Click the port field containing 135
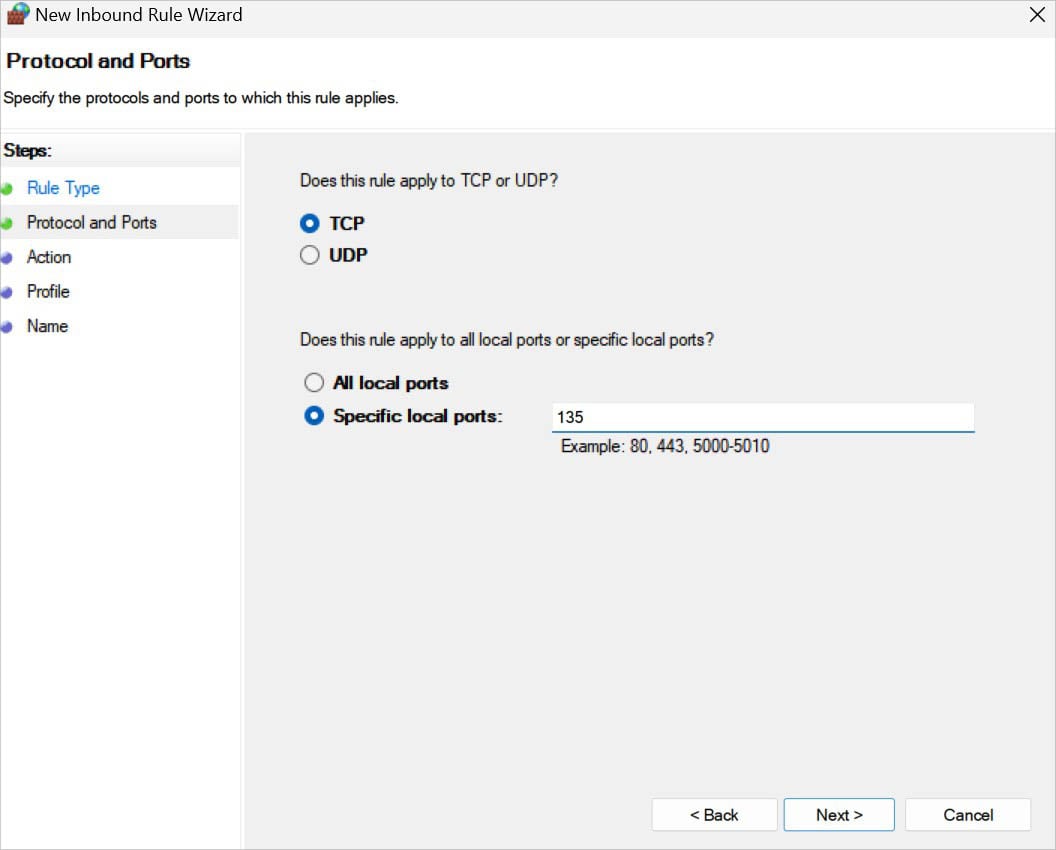The image size is (1056, 850). point(762,417)
